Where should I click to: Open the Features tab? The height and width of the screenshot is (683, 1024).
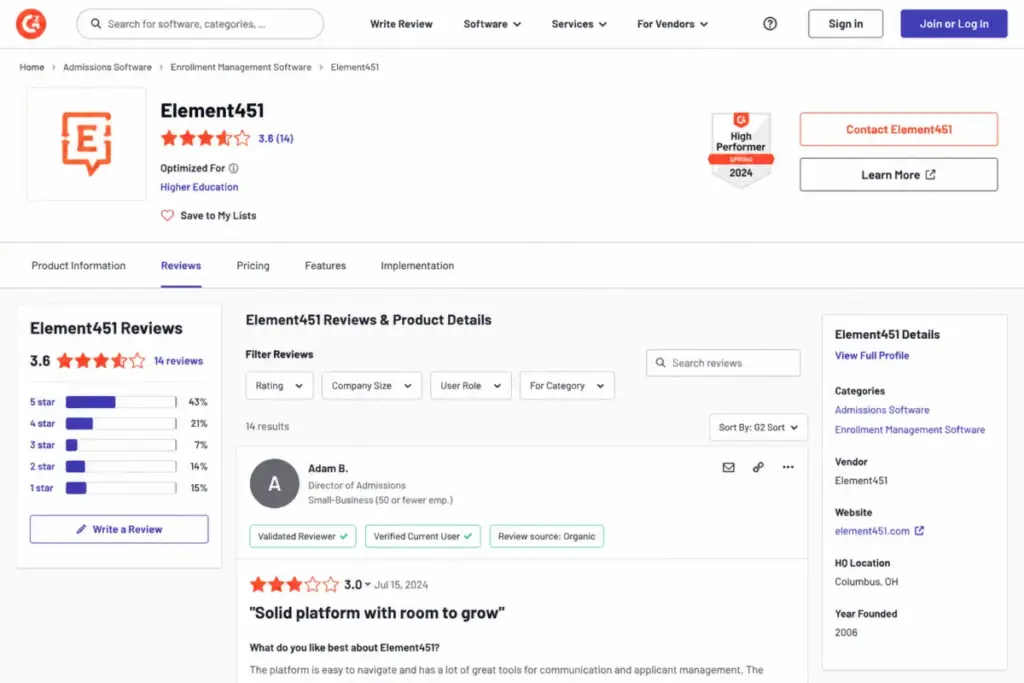(x=325, y=266)
